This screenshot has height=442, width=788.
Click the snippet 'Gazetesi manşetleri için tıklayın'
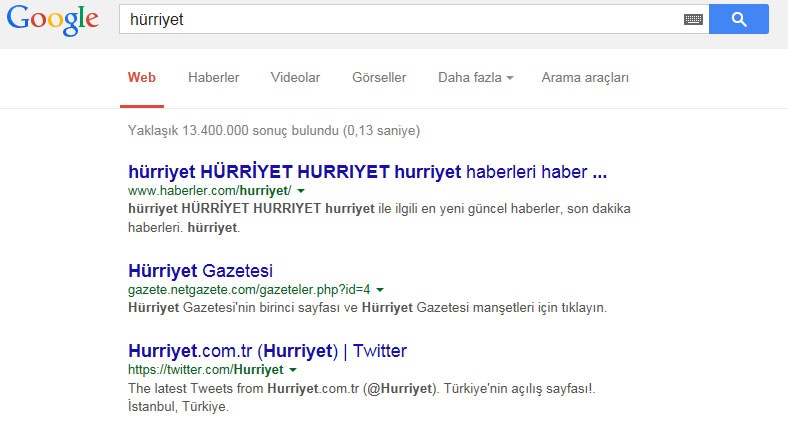pos(512,307)
